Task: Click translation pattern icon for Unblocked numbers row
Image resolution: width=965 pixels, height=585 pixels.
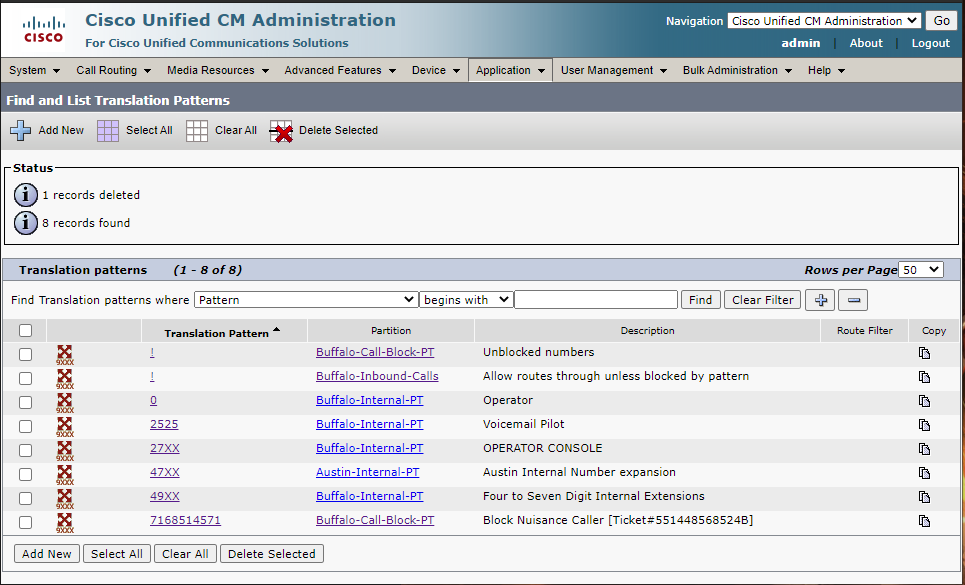Action: click(65, 354)
